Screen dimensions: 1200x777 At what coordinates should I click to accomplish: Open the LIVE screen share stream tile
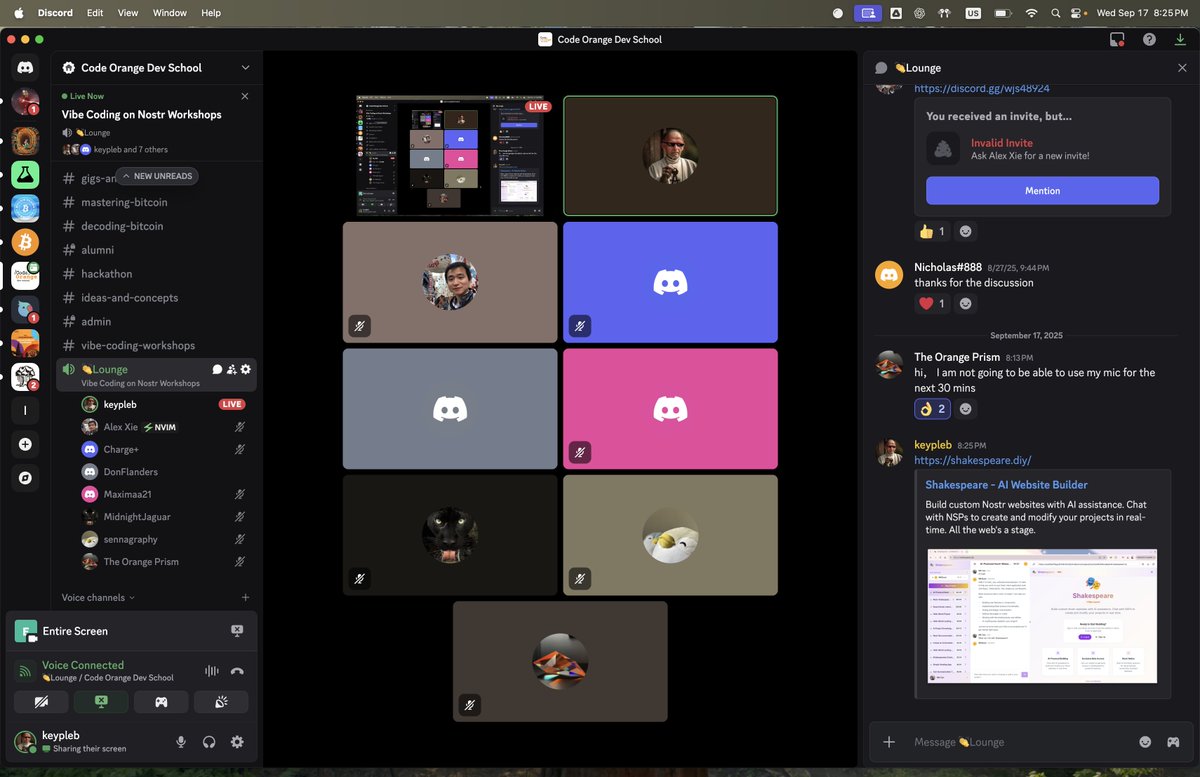pos(450,155)
